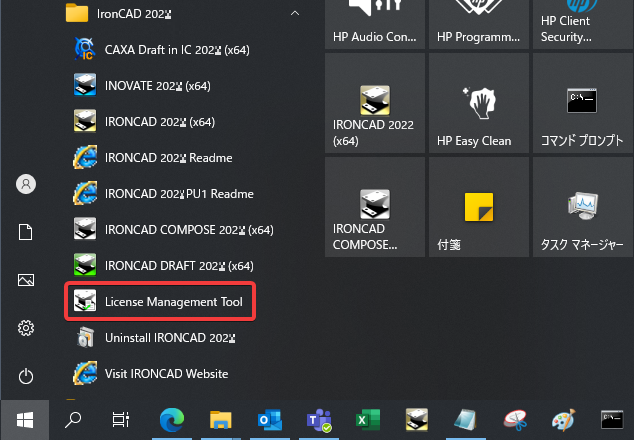The height and width of the screenshot is (440, 634).
Task: Open the Notepad icon on taskbar
Action: pos(466,420)
